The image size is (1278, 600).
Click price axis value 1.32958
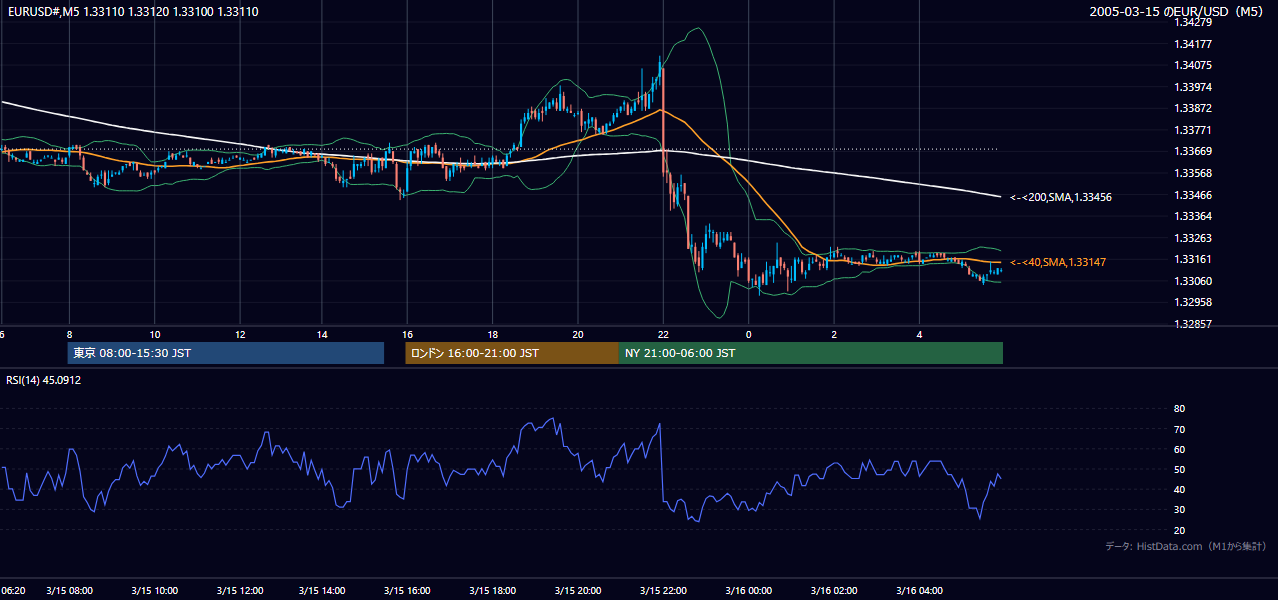point(1194,302)
